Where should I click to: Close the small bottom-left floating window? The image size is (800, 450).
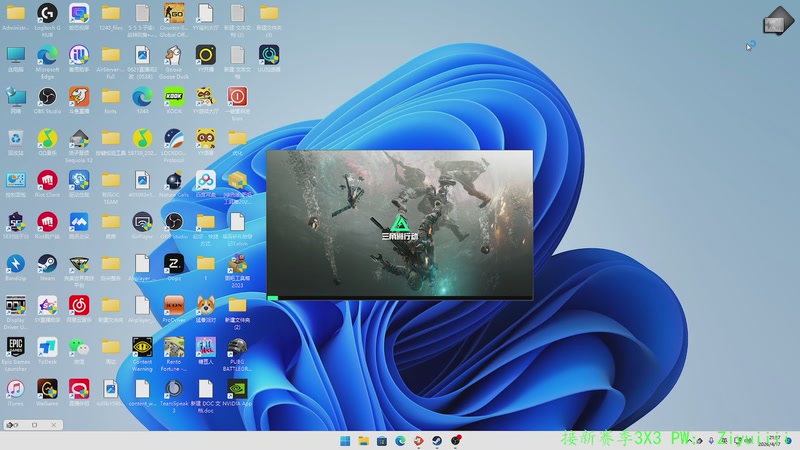click(54, 425)
